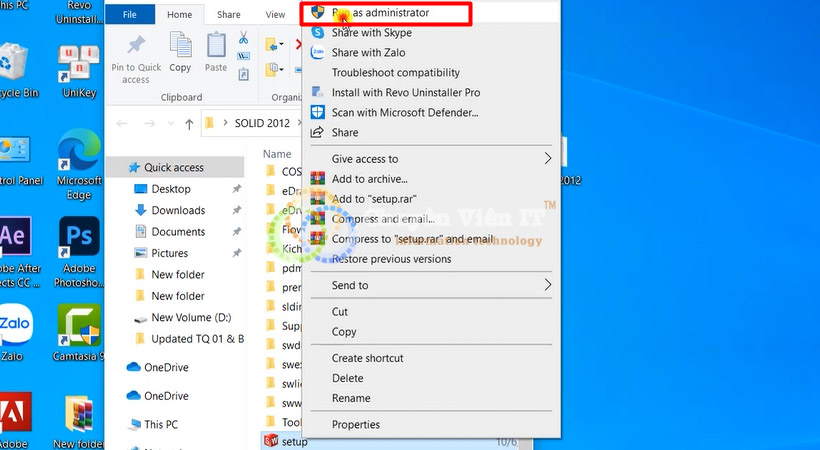
Task: Switch to the Share ribbon tab
Action: click(x=228, y=15)
